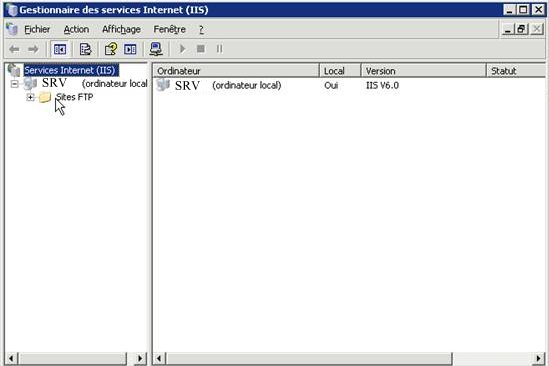Close the IIS manager window
This screenshot has width=549, height=366.
tap(538, 10)
